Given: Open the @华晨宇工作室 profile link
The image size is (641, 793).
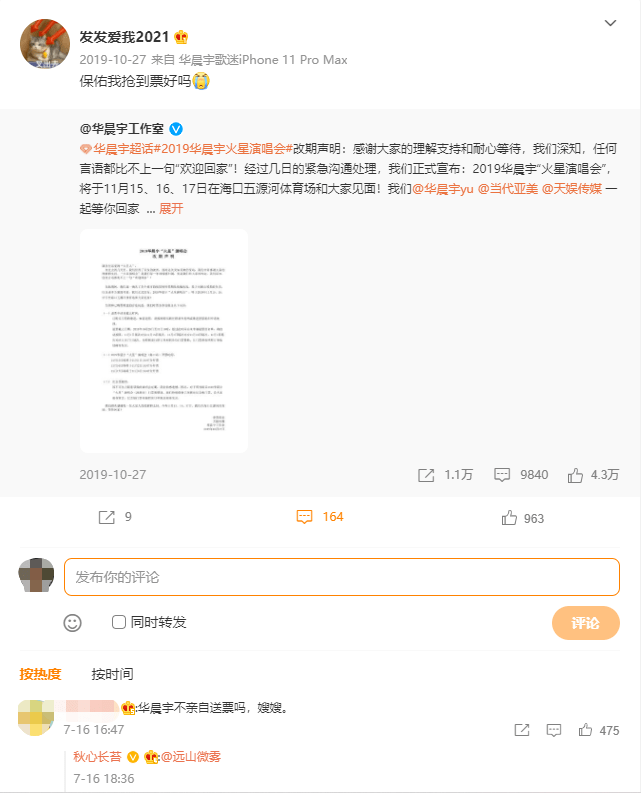Looking at the screenshot, I should click(121, 129).
